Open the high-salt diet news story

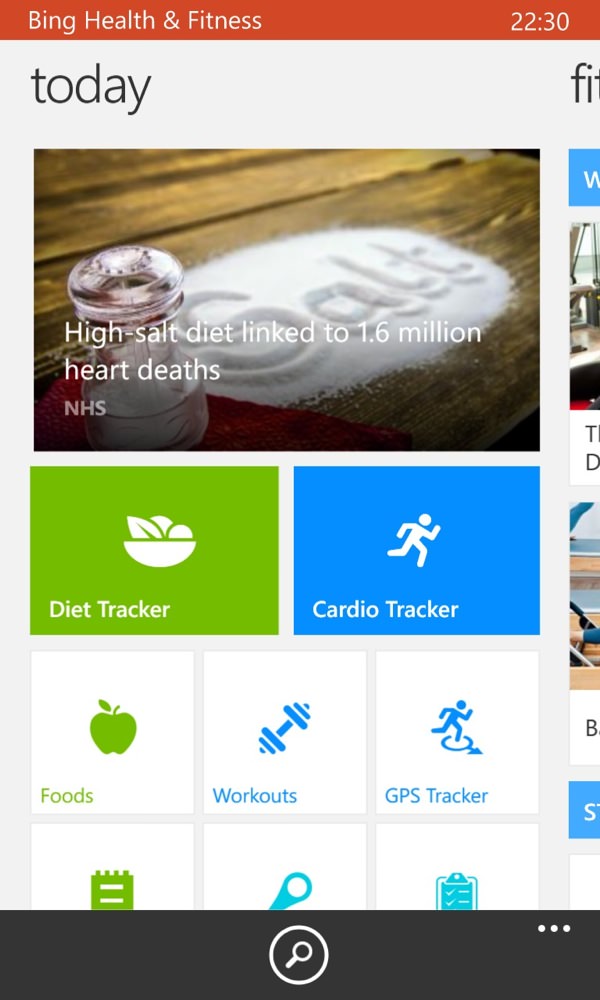287,300
